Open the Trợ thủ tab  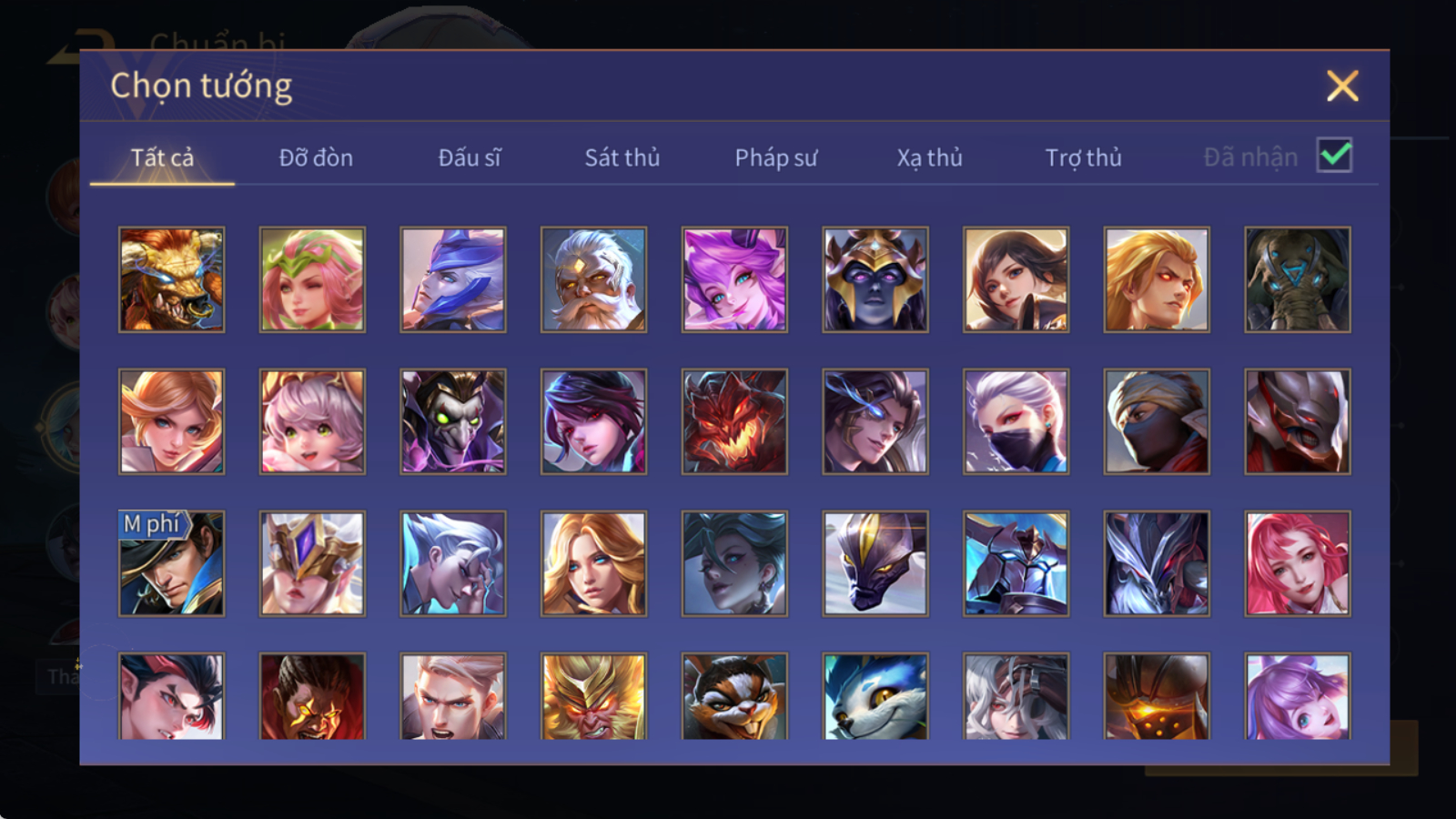tap(1083, 157)
